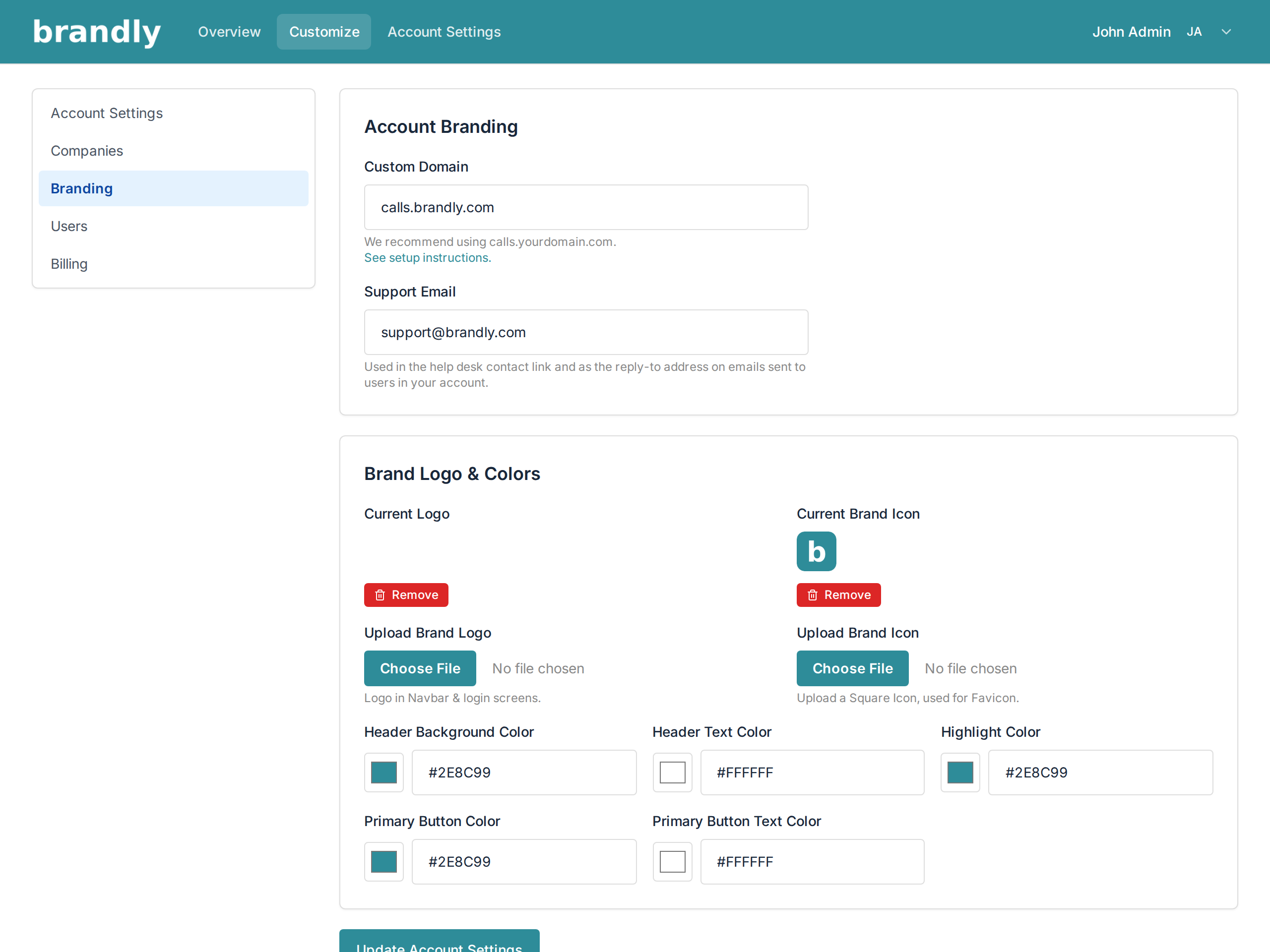This screenshot has height=952, width=1270.
Task: Choose File for Upload Brand Logo
Action: [x=420, y=668]
